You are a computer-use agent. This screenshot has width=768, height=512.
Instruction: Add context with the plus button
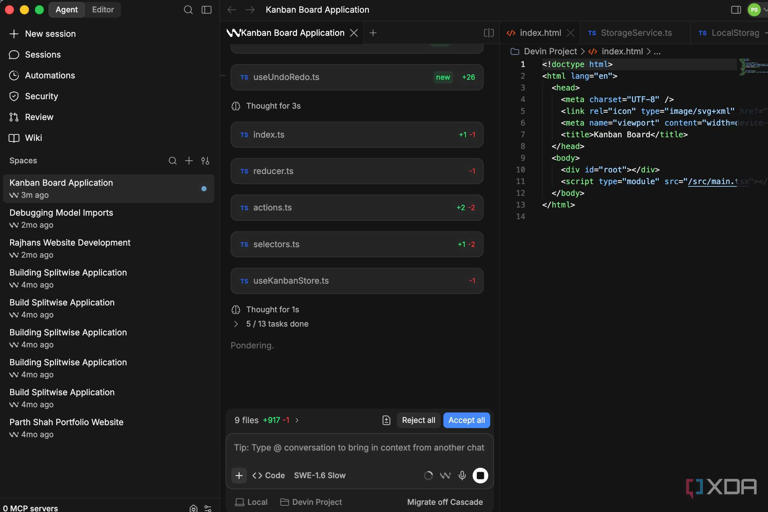(x=239, y=475)
